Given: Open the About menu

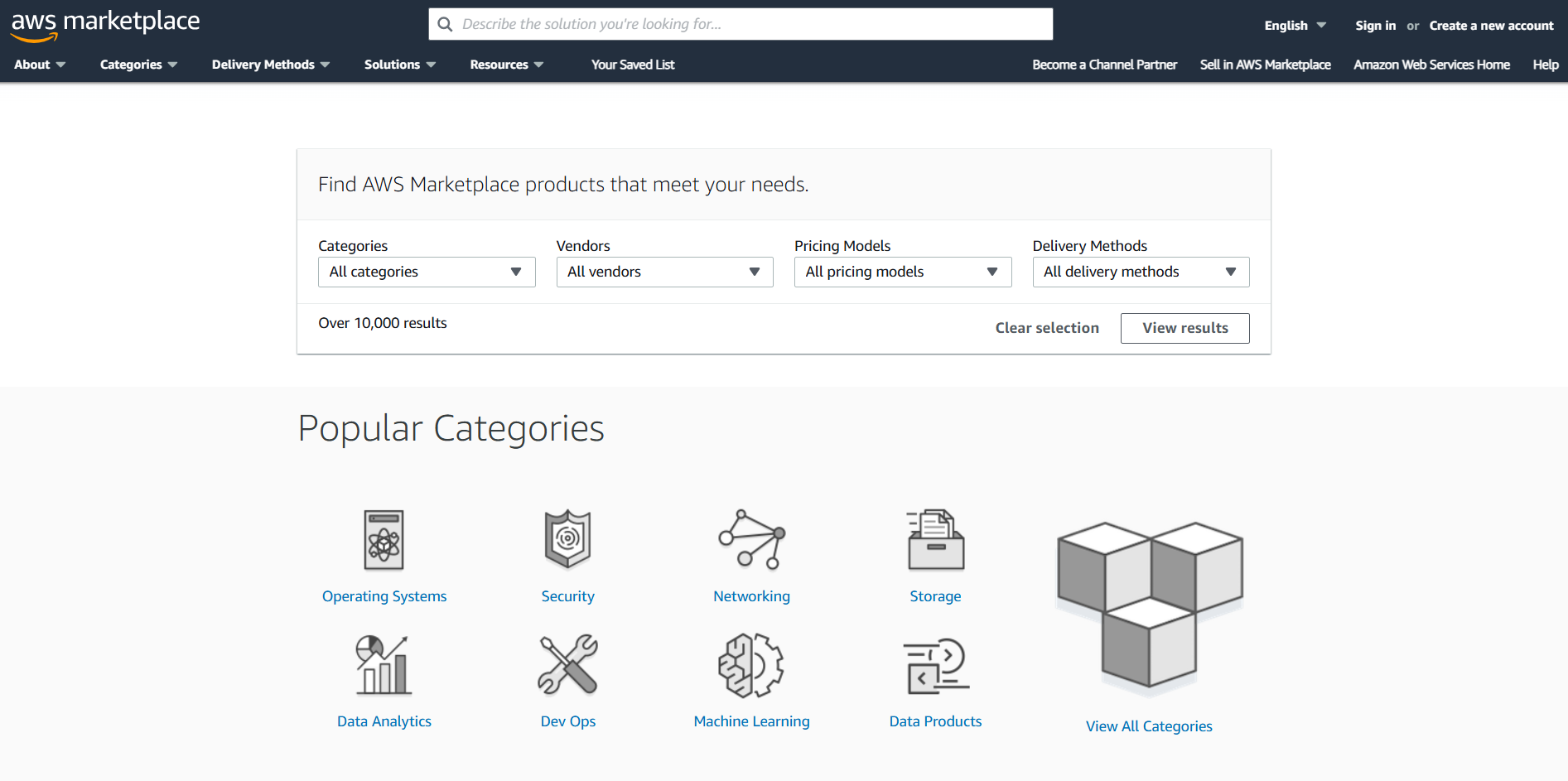Looking at the screenshot, I should 40,65.
